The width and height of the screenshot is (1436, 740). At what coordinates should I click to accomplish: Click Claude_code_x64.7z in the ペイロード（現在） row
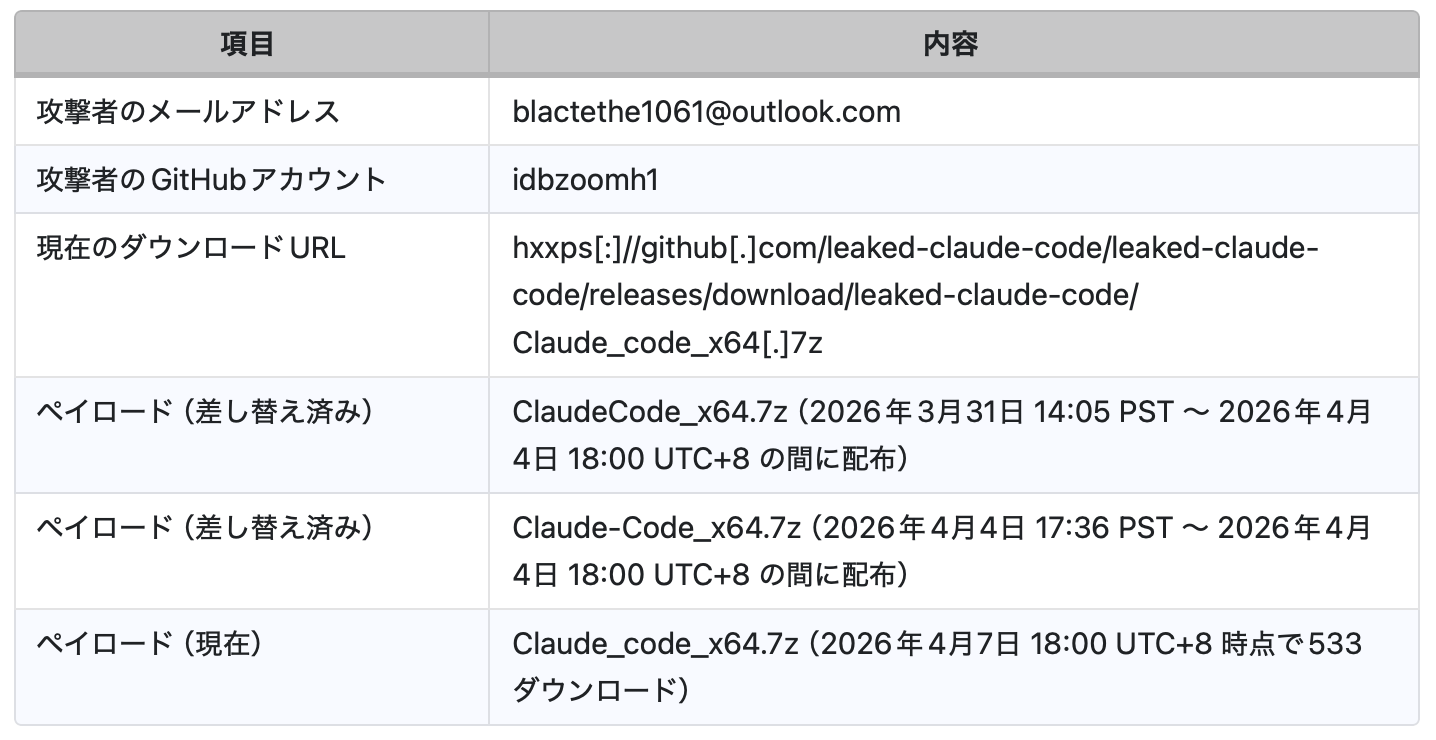coord(656,644)
